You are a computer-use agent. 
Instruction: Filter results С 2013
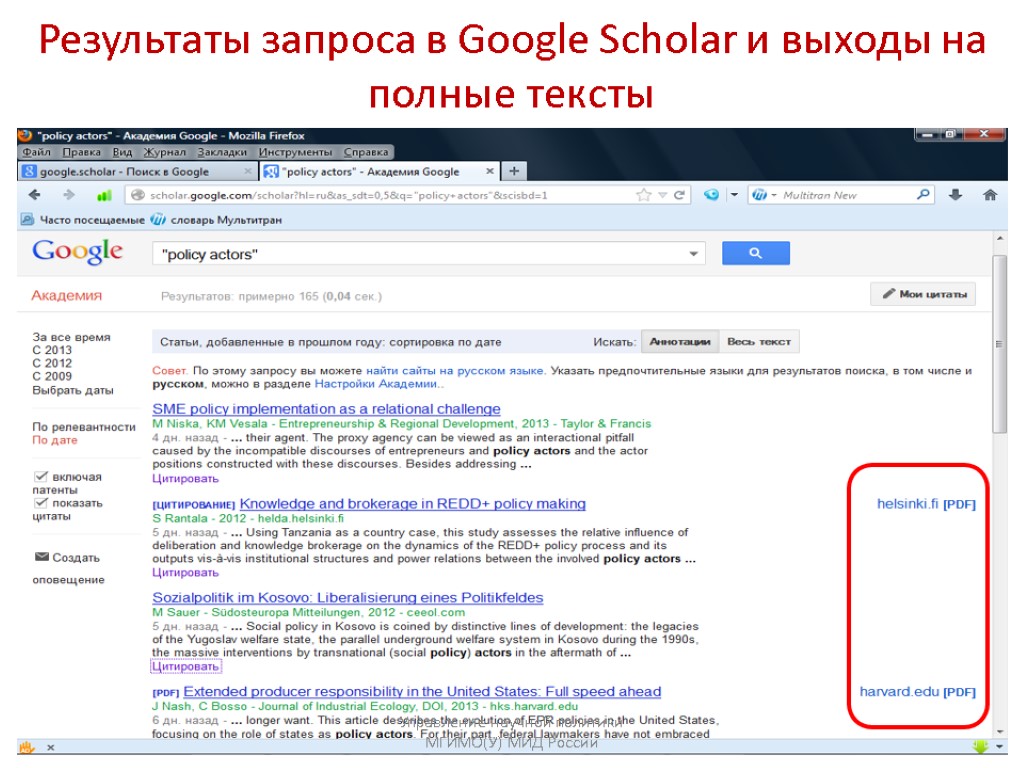click(52, 350)
